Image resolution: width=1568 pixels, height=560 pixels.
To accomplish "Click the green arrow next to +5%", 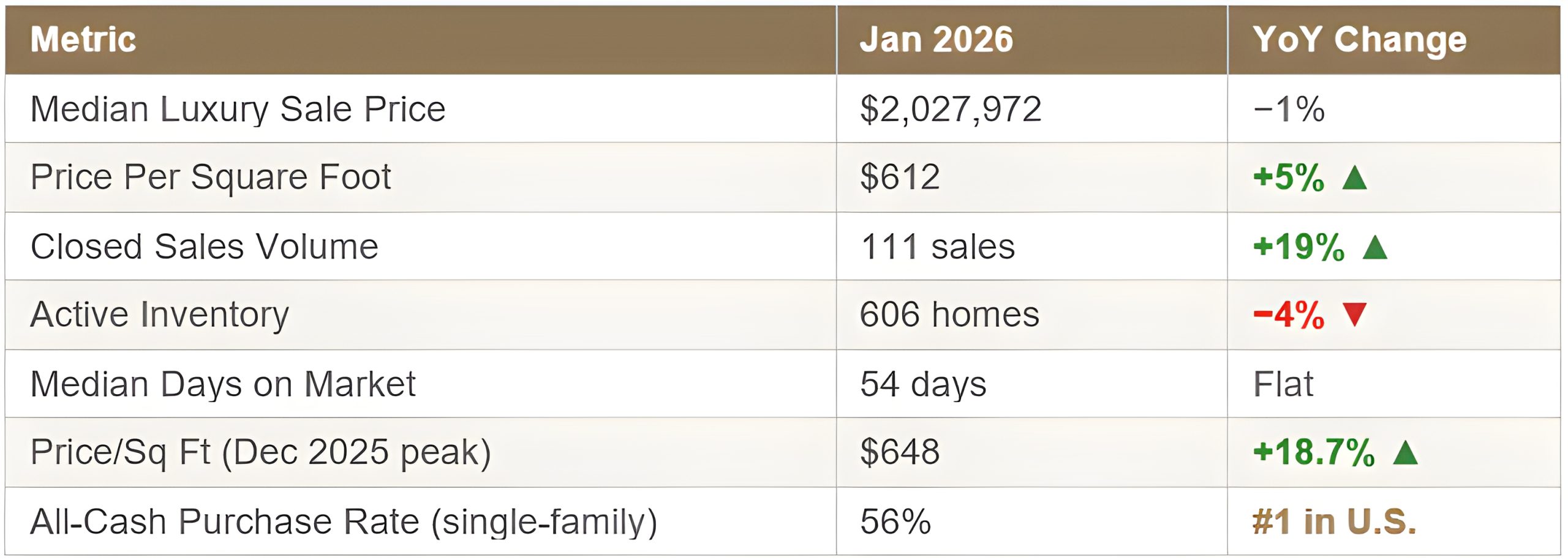I will tap(1354, 178).
